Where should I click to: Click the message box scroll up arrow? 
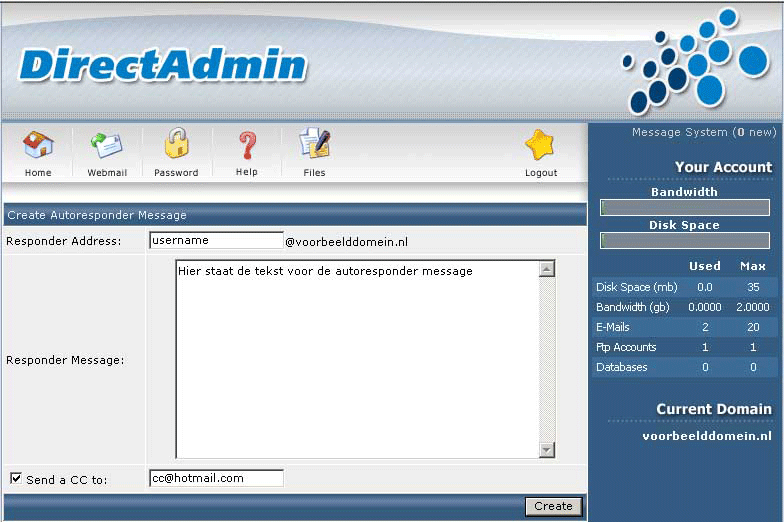(x=547, y=269)
